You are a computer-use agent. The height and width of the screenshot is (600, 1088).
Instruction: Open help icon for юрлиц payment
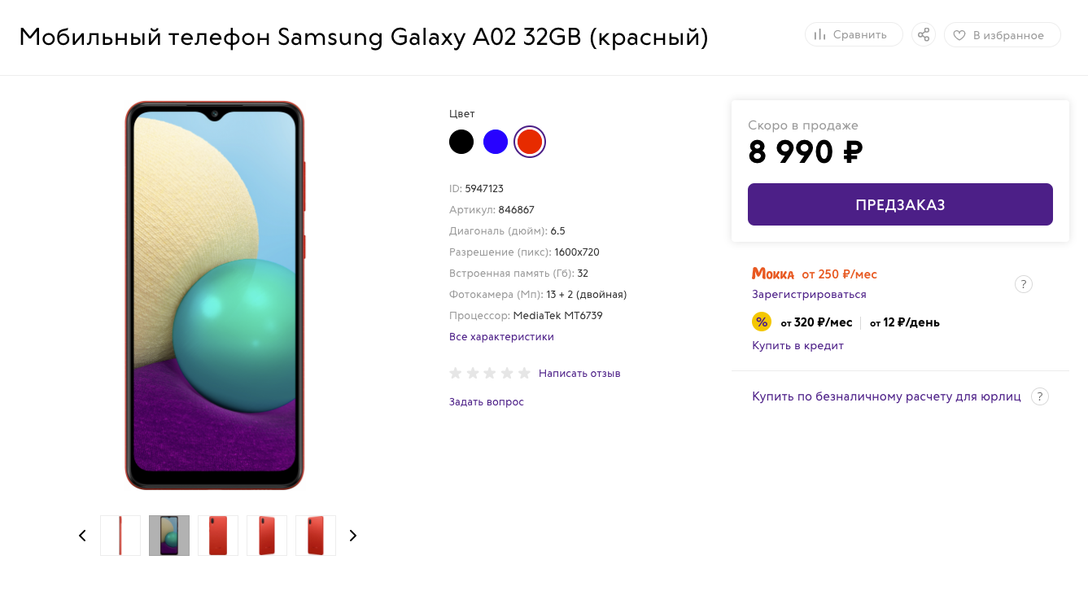click(x=1040, y=396)
